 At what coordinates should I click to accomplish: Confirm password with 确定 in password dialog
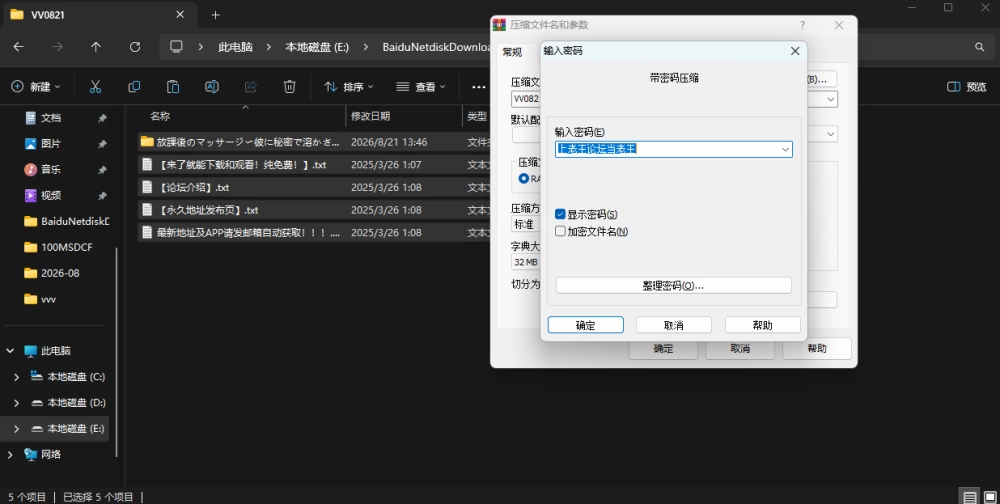point(585,325)
